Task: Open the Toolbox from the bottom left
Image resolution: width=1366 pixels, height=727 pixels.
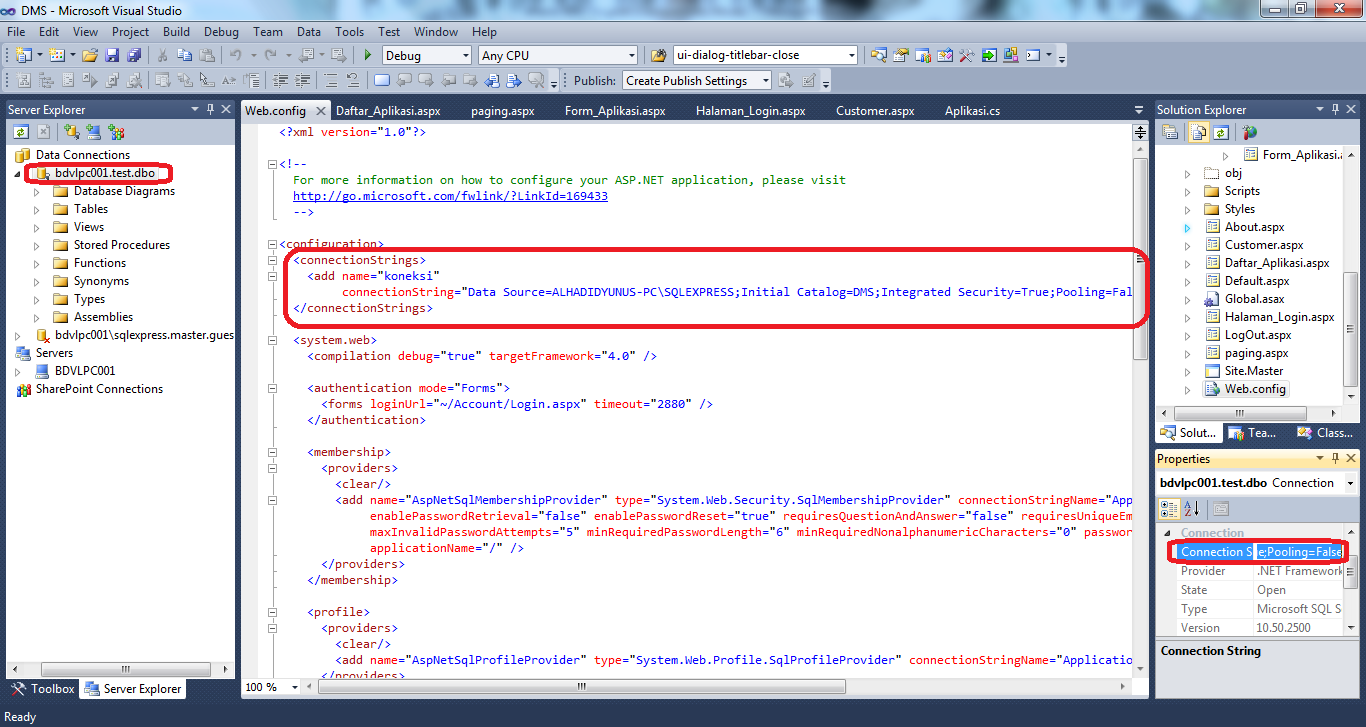Action: pos(41,688)
